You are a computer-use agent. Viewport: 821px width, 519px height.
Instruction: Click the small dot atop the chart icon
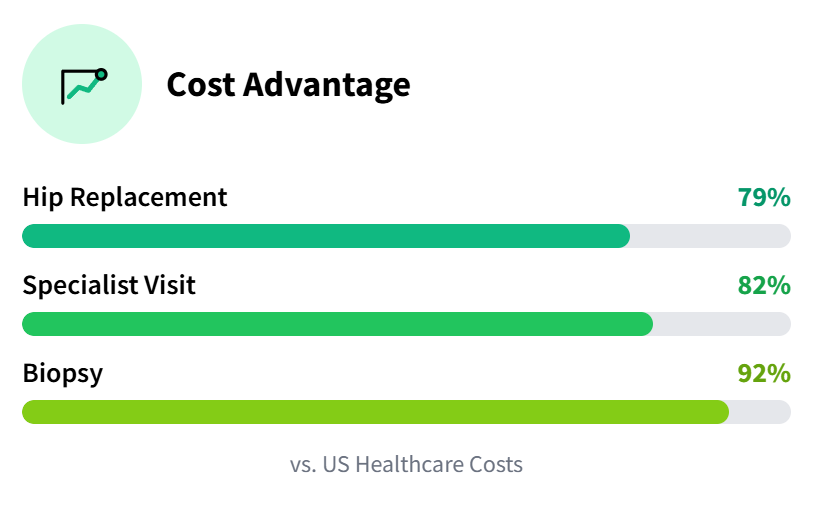coord(100,73)
